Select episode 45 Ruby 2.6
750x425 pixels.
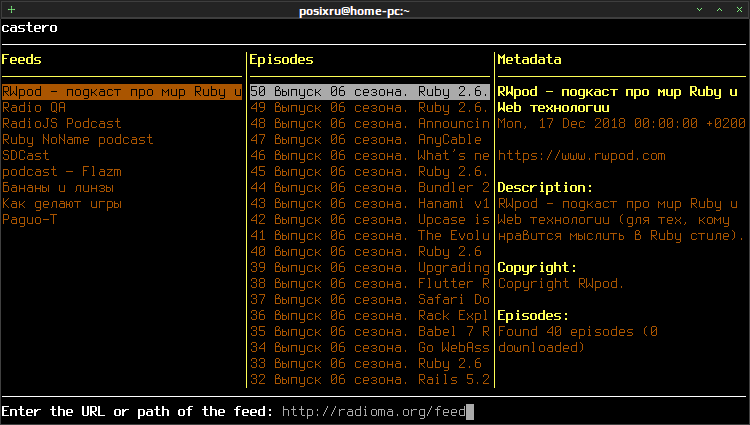click(x=370, y=172)
